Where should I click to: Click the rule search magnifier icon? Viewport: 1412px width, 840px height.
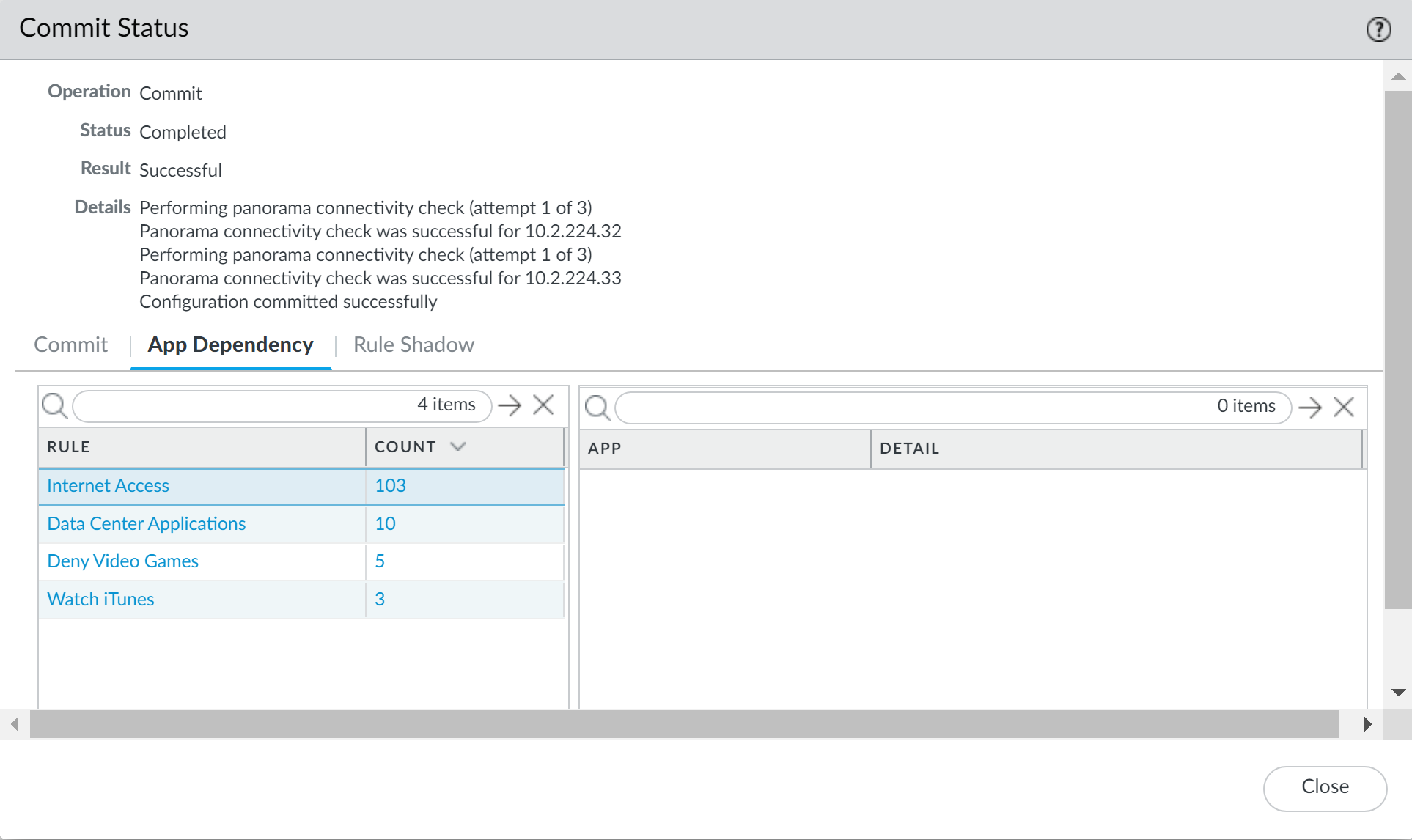coord(55,405)
